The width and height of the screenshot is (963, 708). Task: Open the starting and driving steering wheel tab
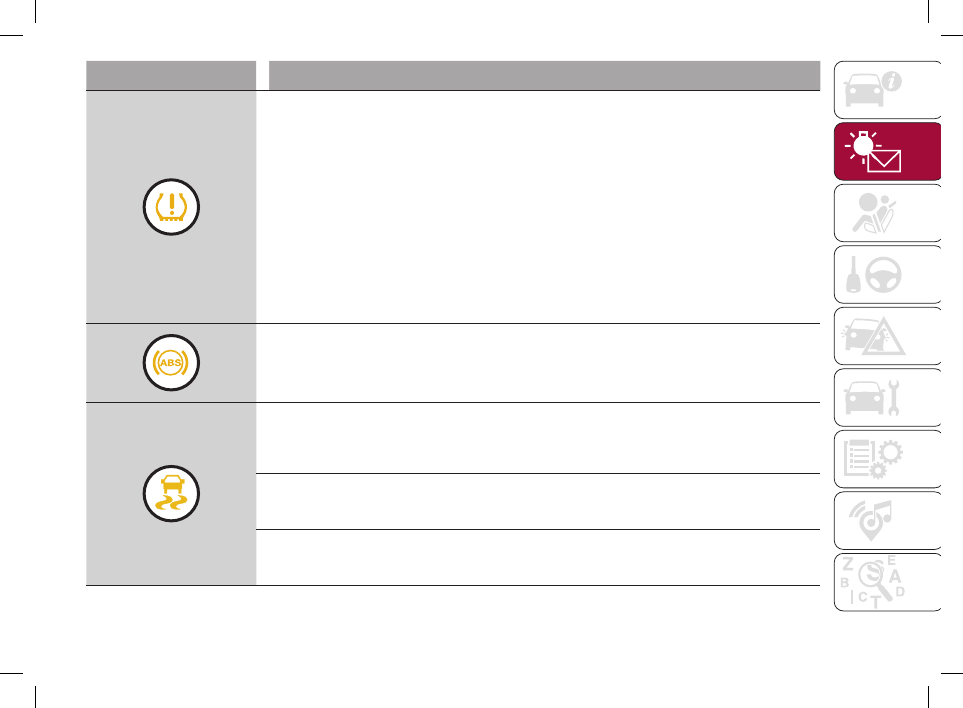tap(887, 274)
